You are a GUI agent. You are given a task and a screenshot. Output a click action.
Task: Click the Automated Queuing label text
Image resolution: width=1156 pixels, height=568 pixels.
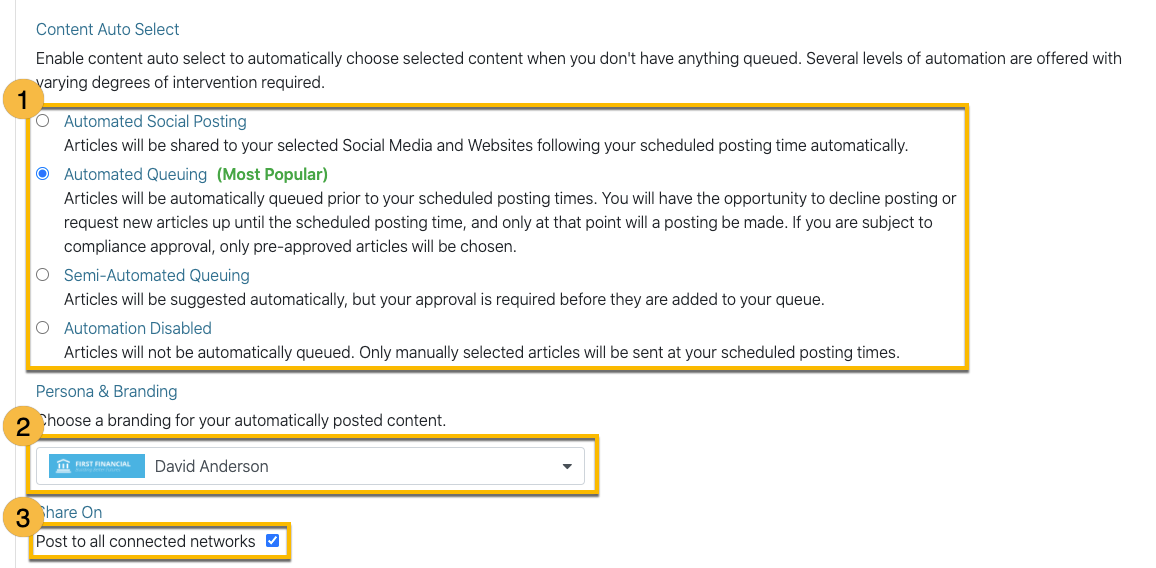[136, 174]
